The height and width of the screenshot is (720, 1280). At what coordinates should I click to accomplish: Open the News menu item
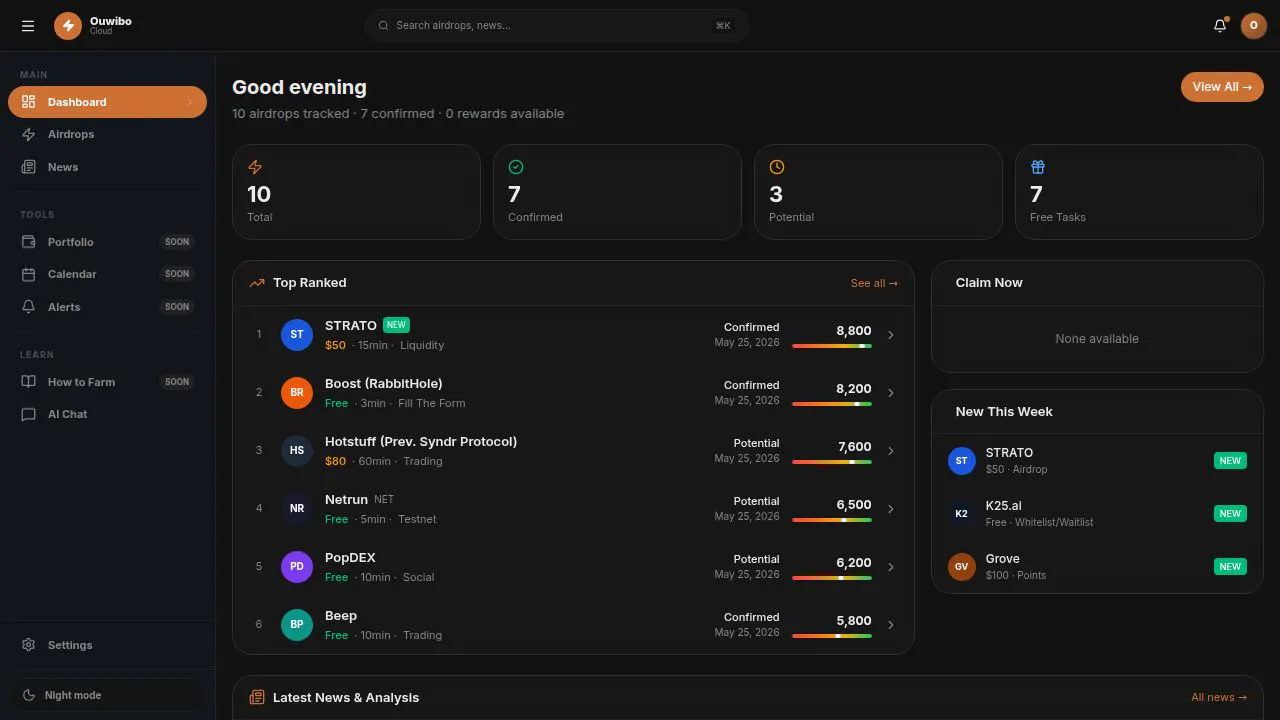tap(107, 167)
